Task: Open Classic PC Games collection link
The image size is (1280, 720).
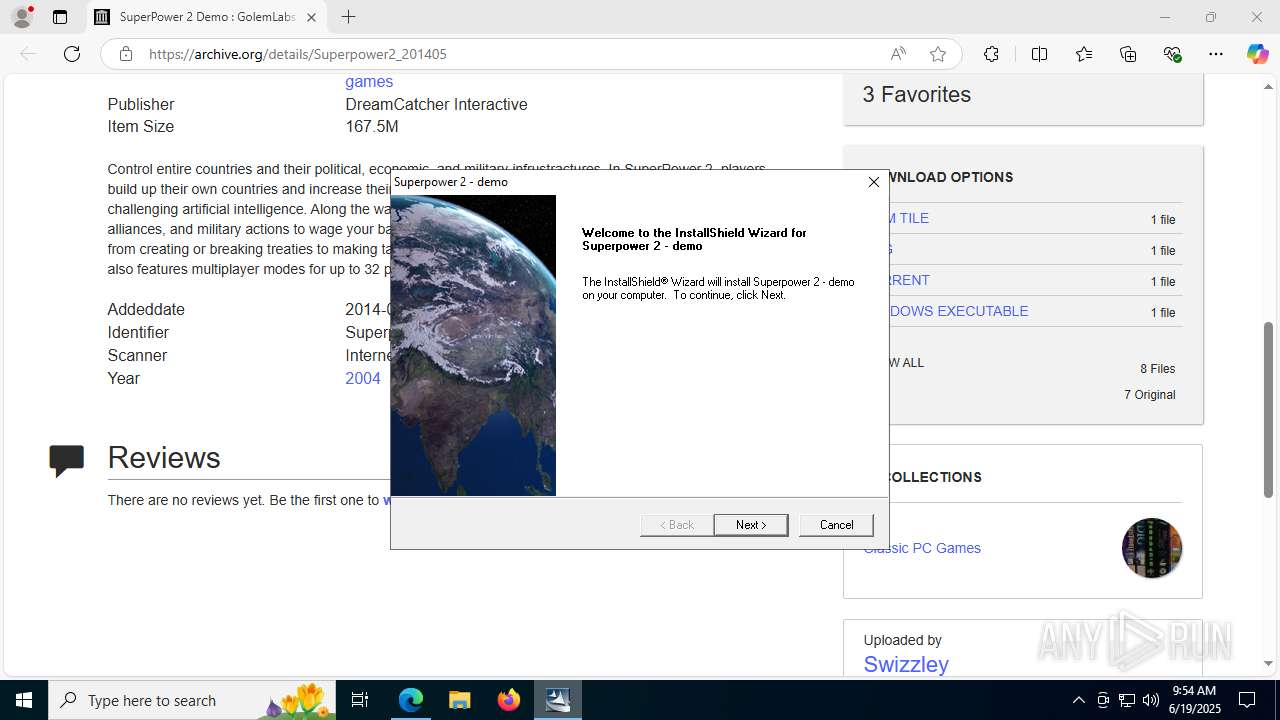Action: (x=922, y=548)
